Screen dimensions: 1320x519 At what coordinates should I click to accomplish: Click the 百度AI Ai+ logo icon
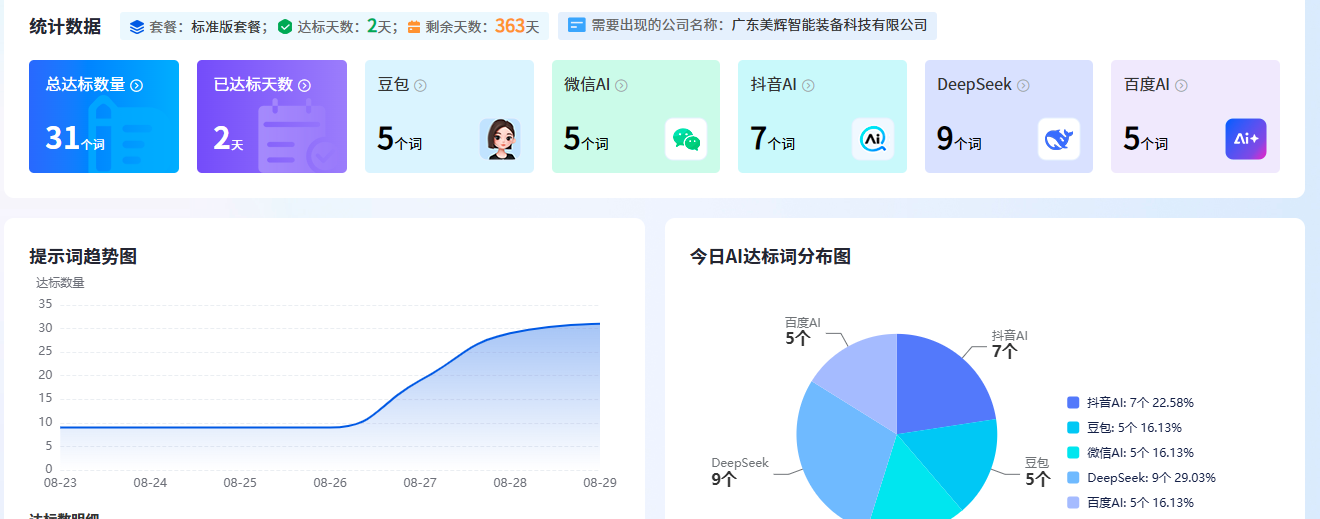(1246, 139)
